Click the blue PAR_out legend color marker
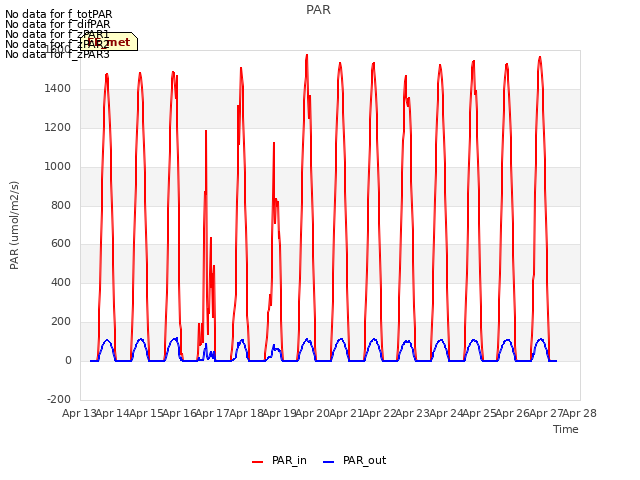 (x=329, y=462)
